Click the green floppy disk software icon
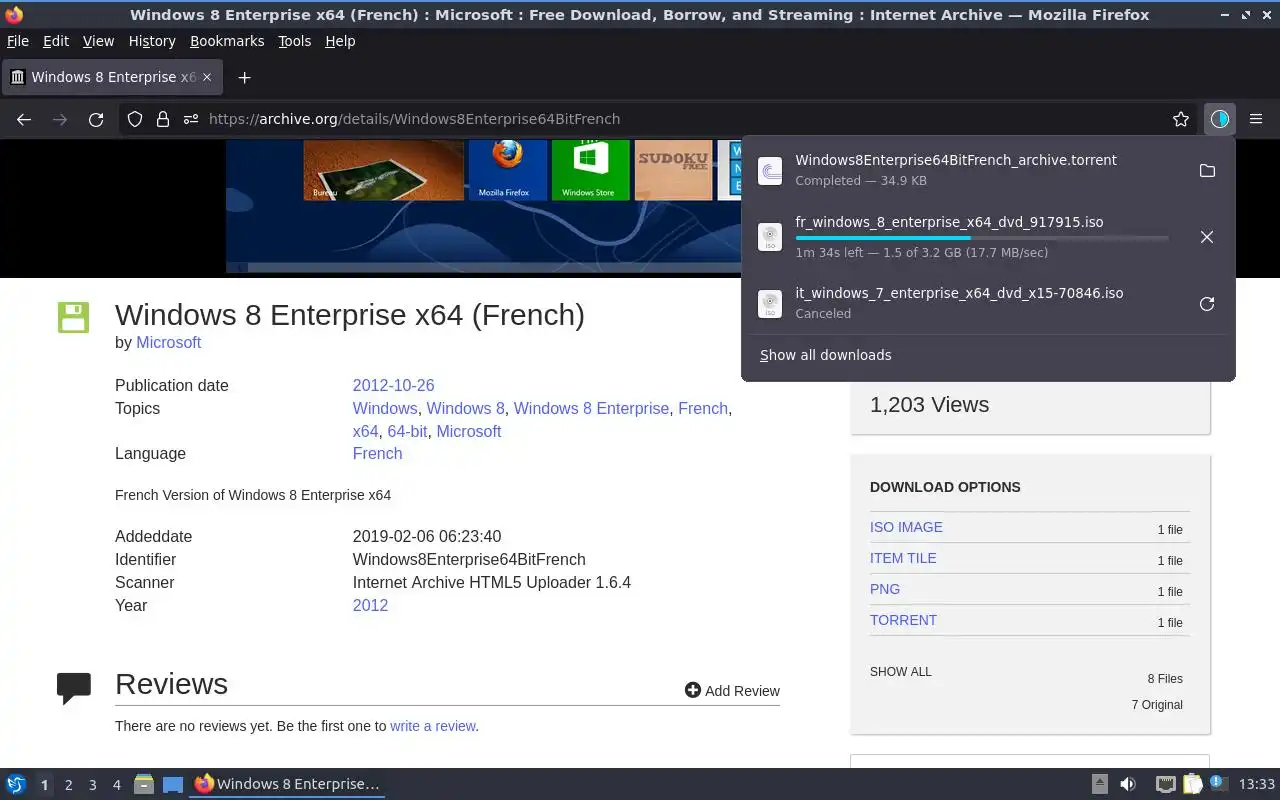This screenshot has width=1280, height=800. (x=73, y=317)
